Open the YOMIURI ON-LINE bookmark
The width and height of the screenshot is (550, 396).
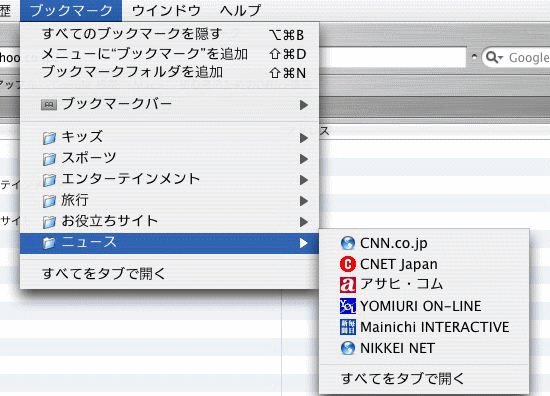(x=424, y=306)
